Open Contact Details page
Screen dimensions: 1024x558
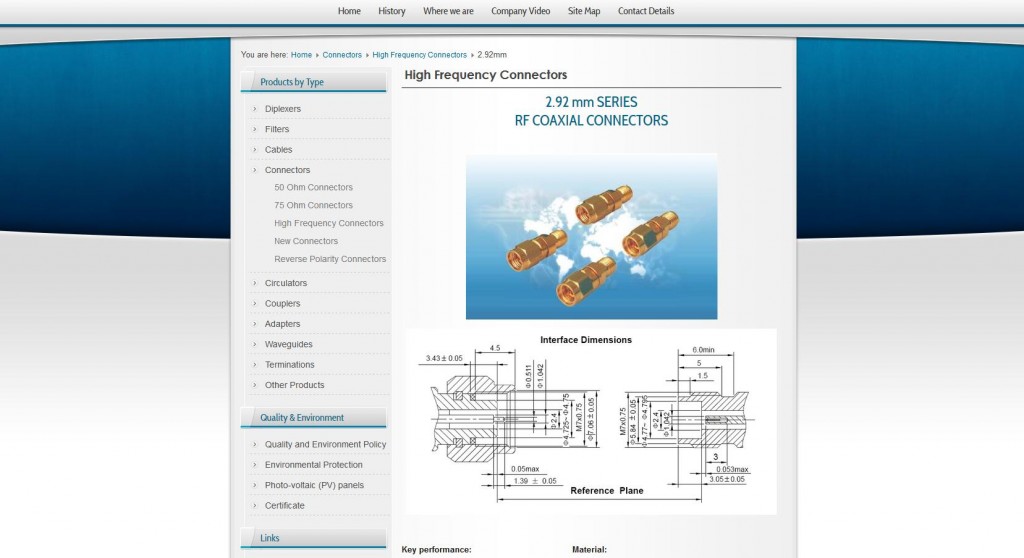tap(646, 11)
